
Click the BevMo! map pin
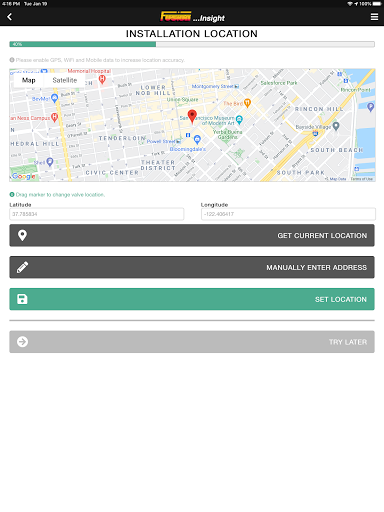[x=55, y=98]
